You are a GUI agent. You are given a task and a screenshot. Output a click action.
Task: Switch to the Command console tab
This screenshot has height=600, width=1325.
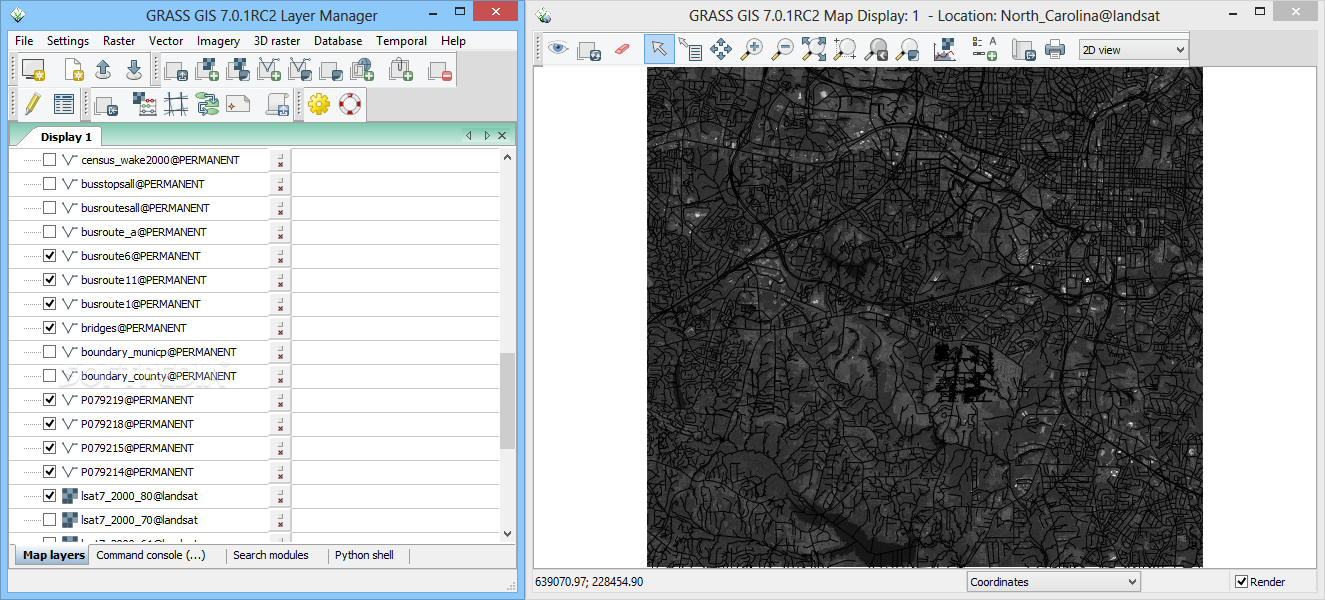pyautogui.click(x=151, y=555)
